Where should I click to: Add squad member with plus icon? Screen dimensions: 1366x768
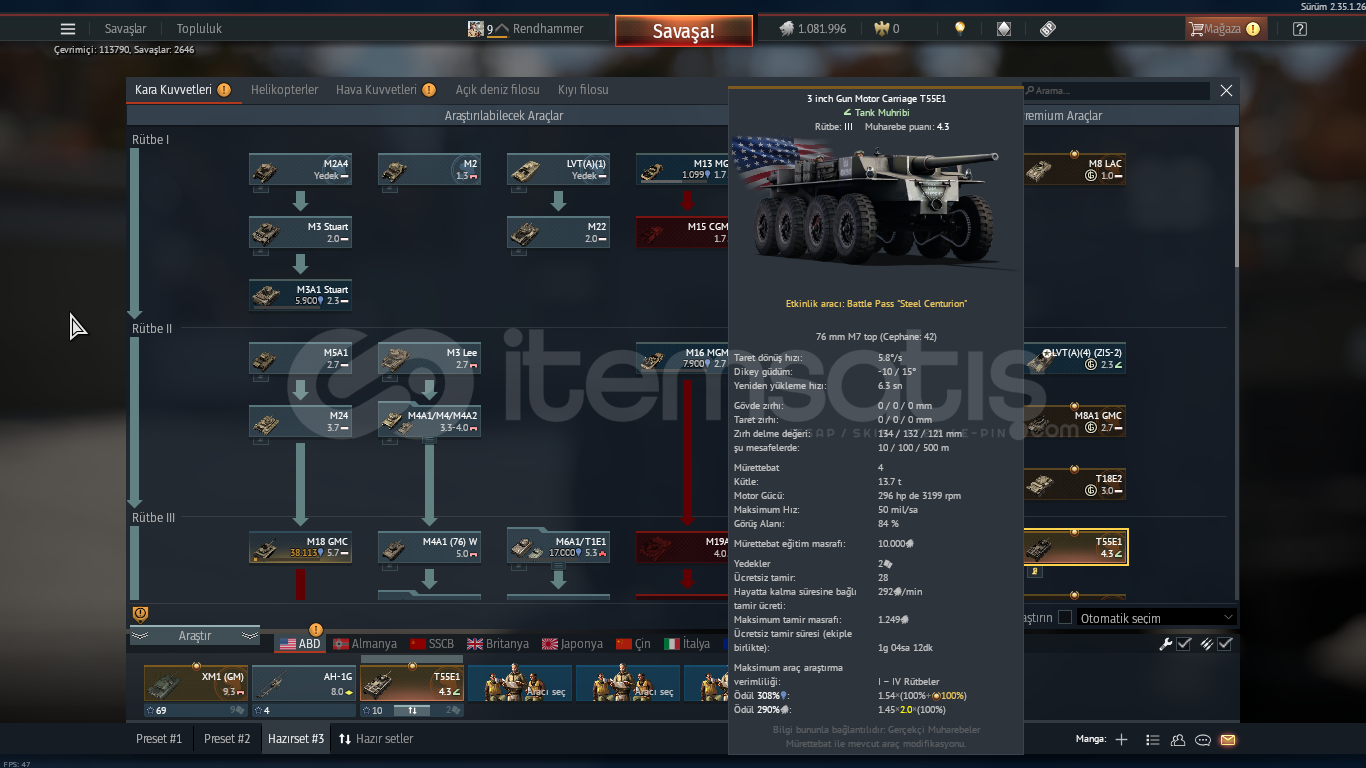click(x=1121, y=740)
